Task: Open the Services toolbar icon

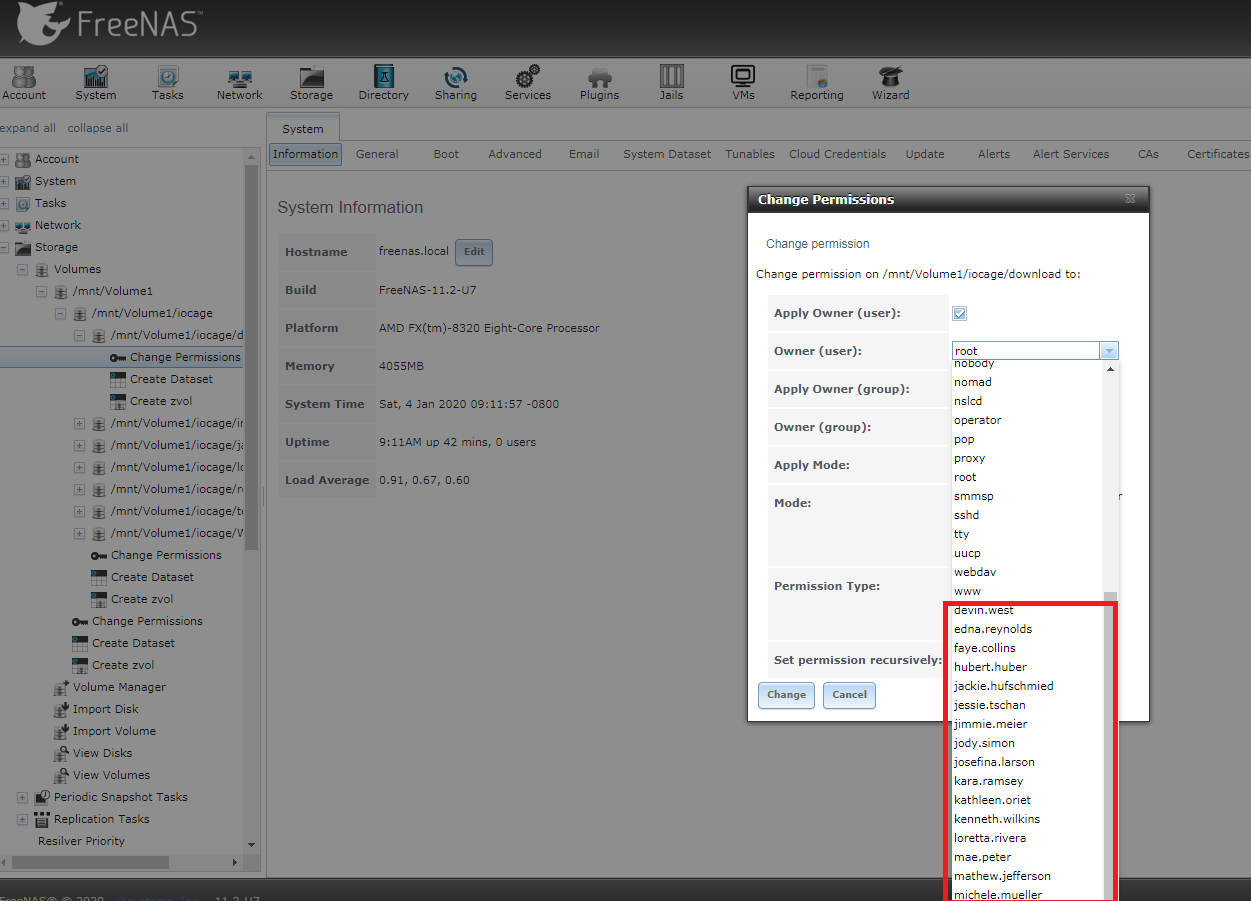Action: 528,83
